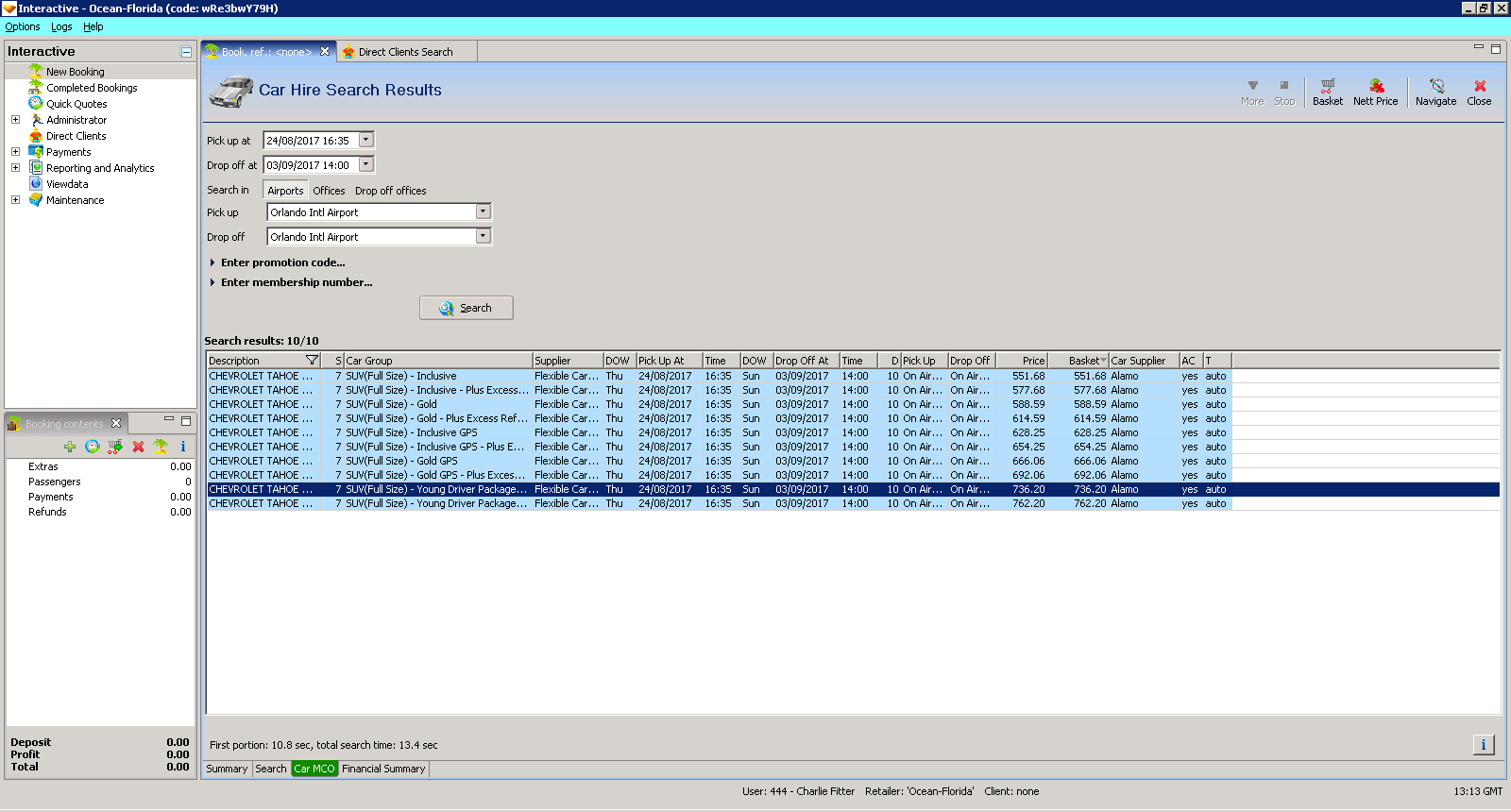Click the quick quote clock icon in Booking contents
1511x812 pixels.
click(x=93, y=447)
